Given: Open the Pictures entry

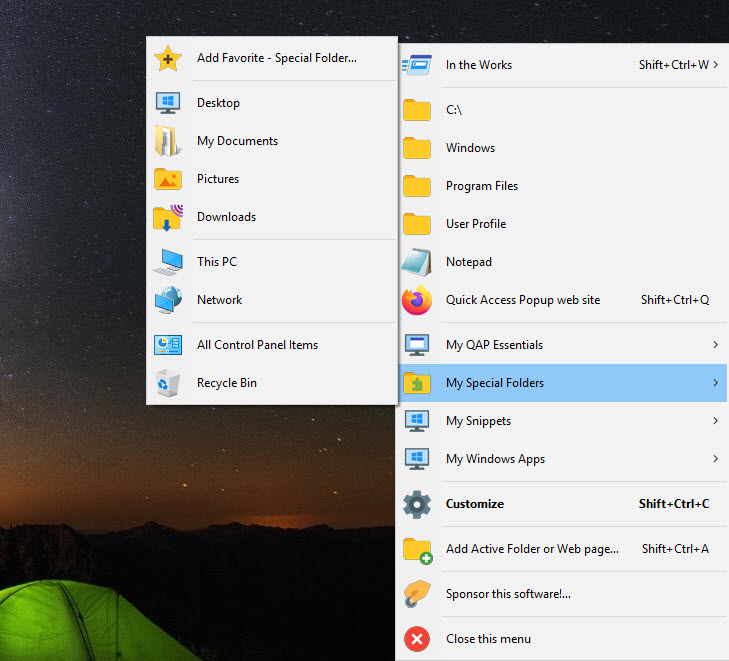Looking at the screenshot, I should [x=272, y=179].
